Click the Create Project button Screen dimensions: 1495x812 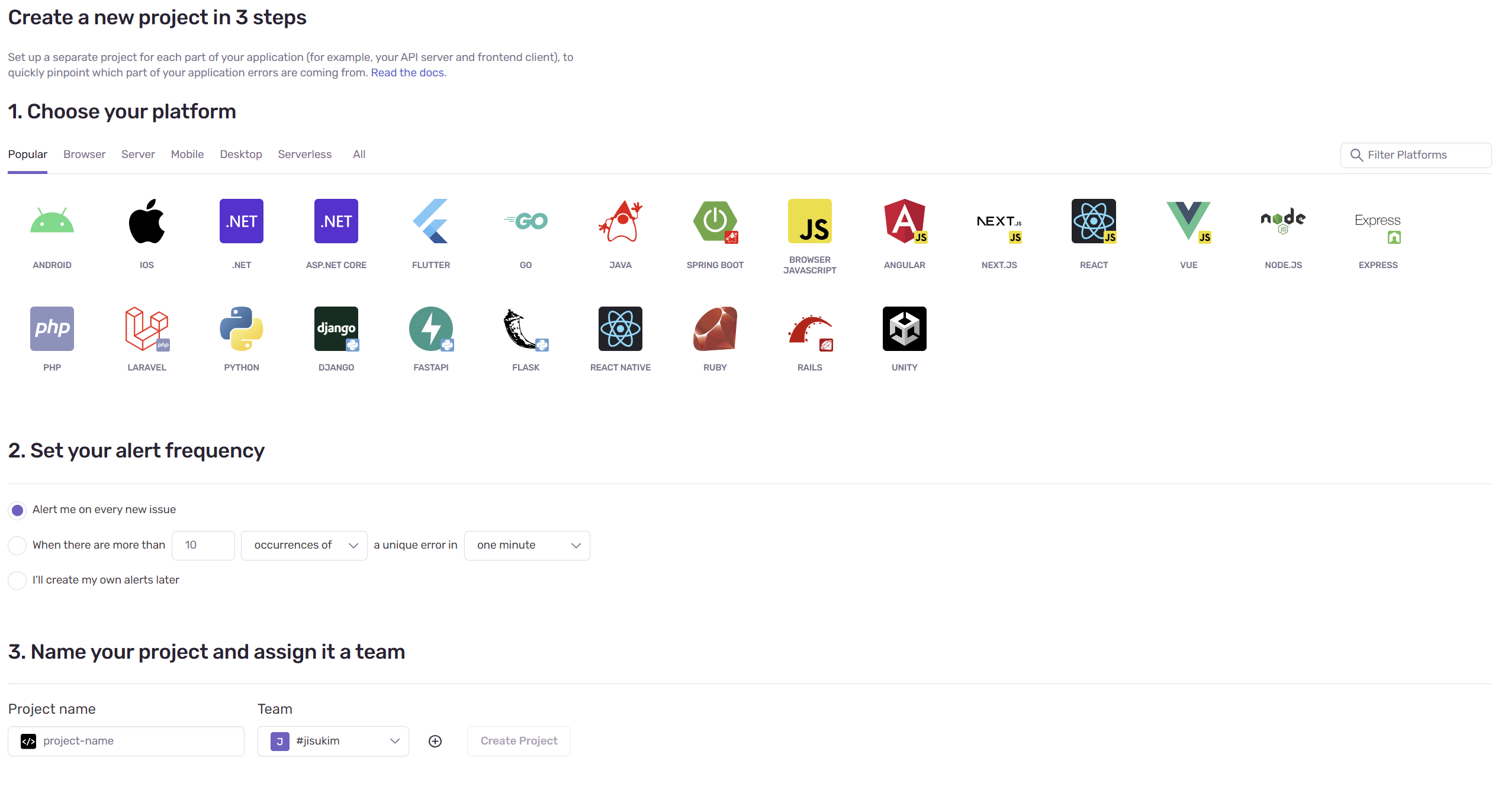coord(519,741)
